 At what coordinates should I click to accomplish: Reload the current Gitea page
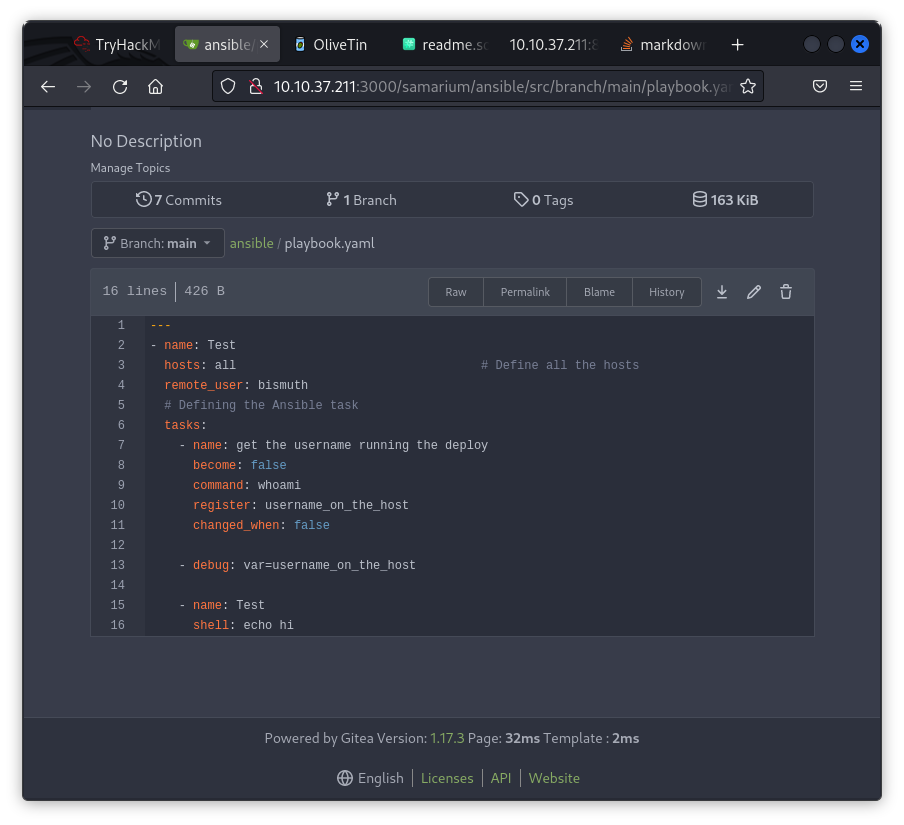pos(119,87)
